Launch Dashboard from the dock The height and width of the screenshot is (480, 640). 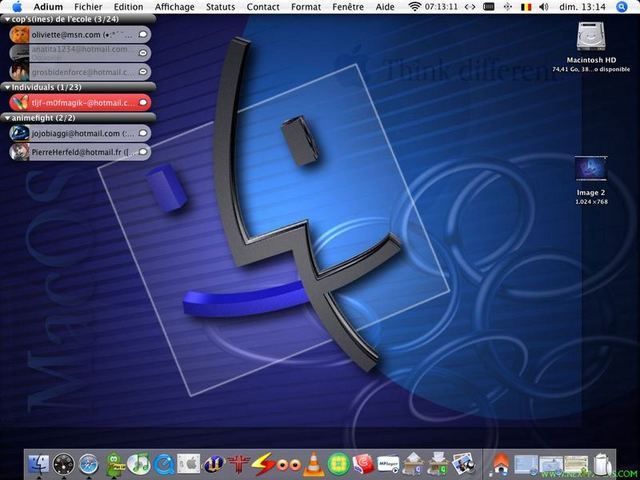(x=64, y=464)
